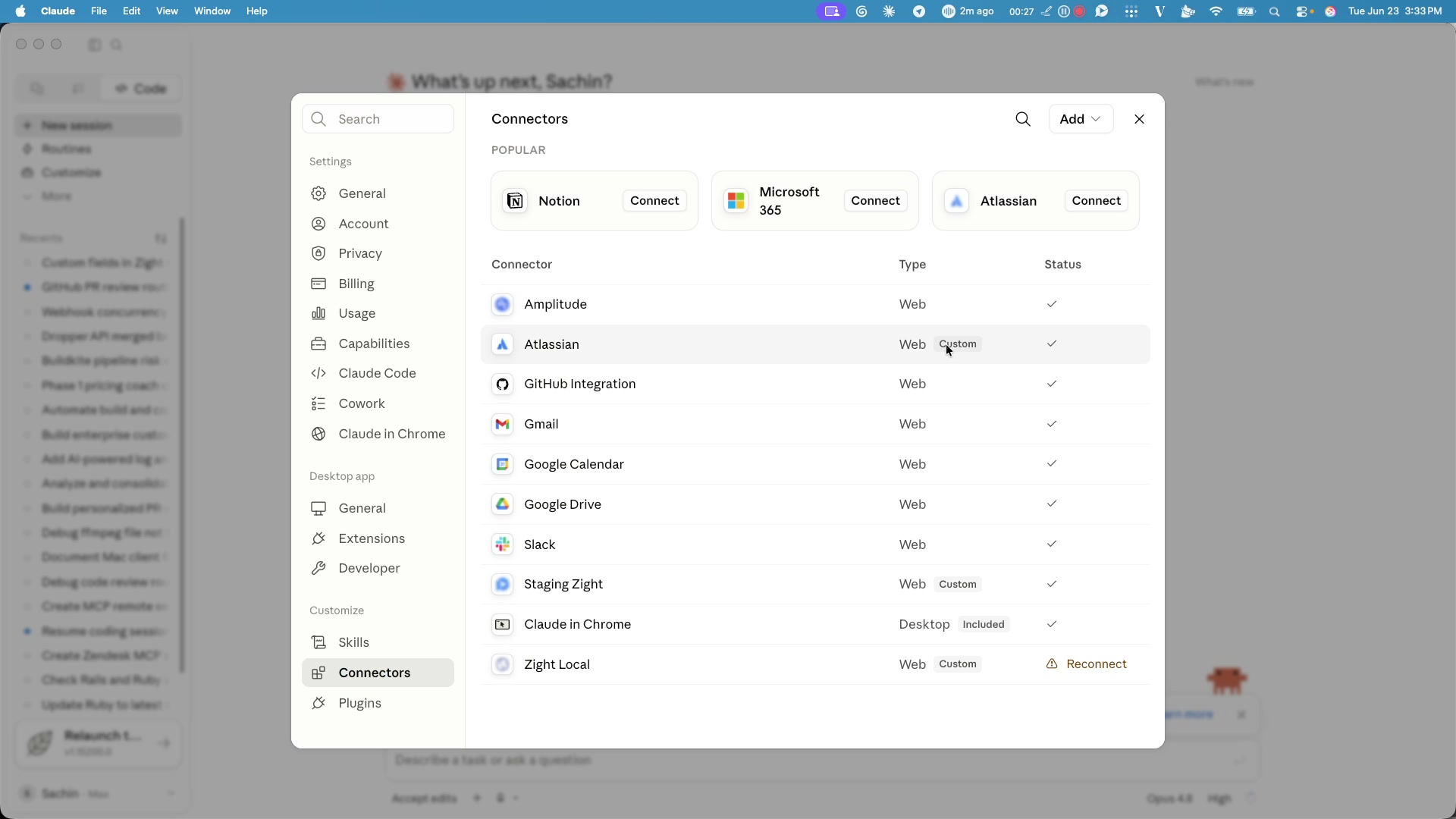Click the Custom badge on Atlassian row

click(958, 344)
